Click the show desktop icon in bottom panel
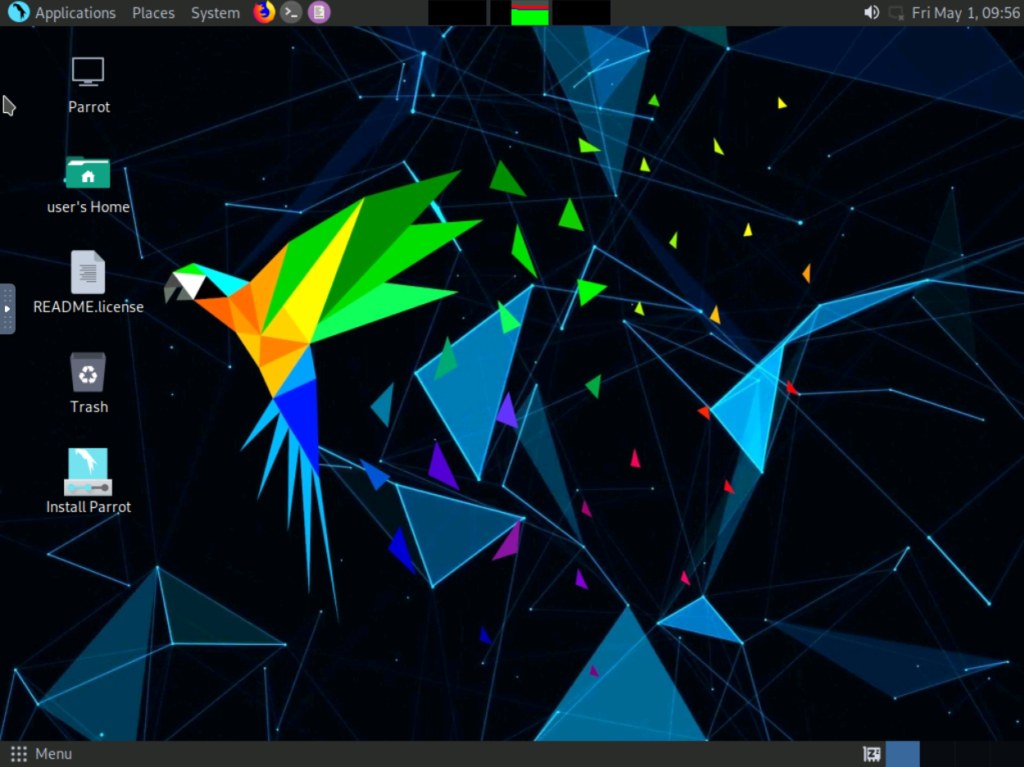The image size is (1024, 767). pyautogui.click(x=871, y=754)
